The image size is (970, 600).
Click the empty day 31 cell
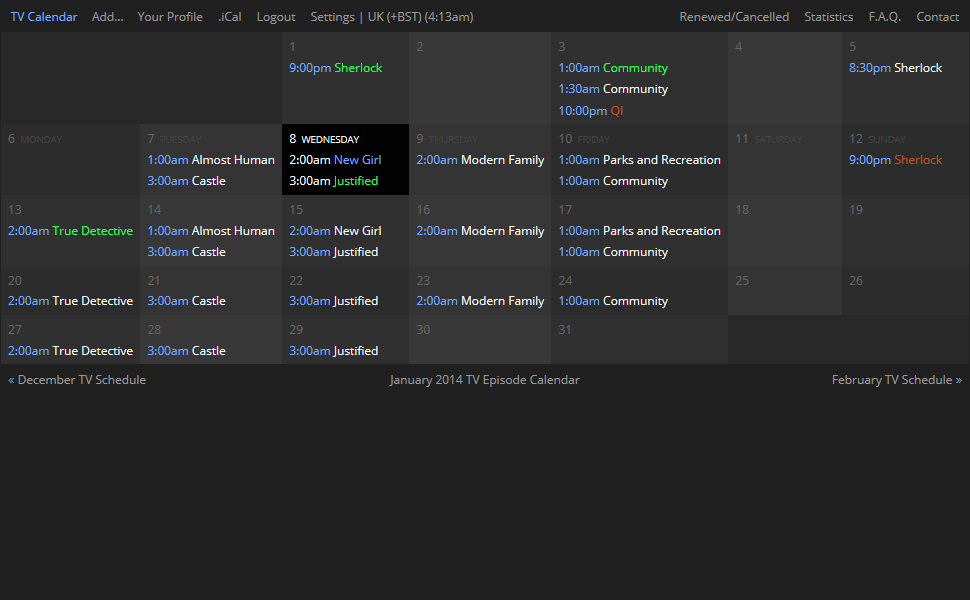click(x=638, y=340)
